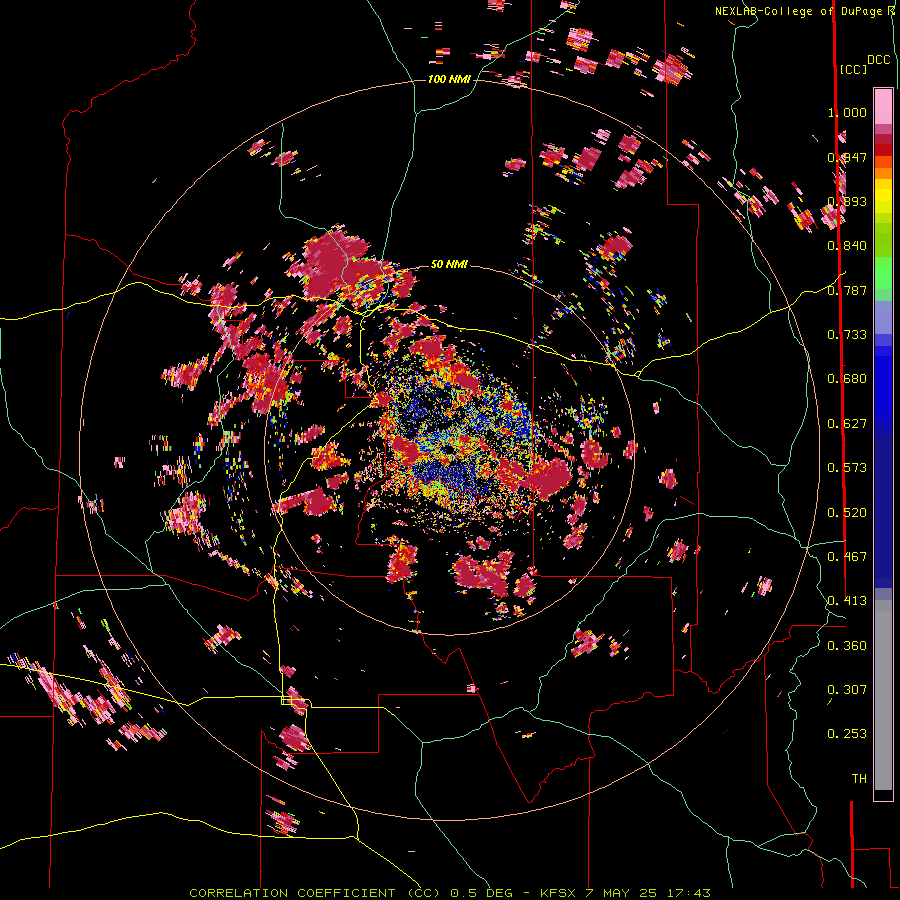Pick the bright green segment of CC color bar

point(883,272)
